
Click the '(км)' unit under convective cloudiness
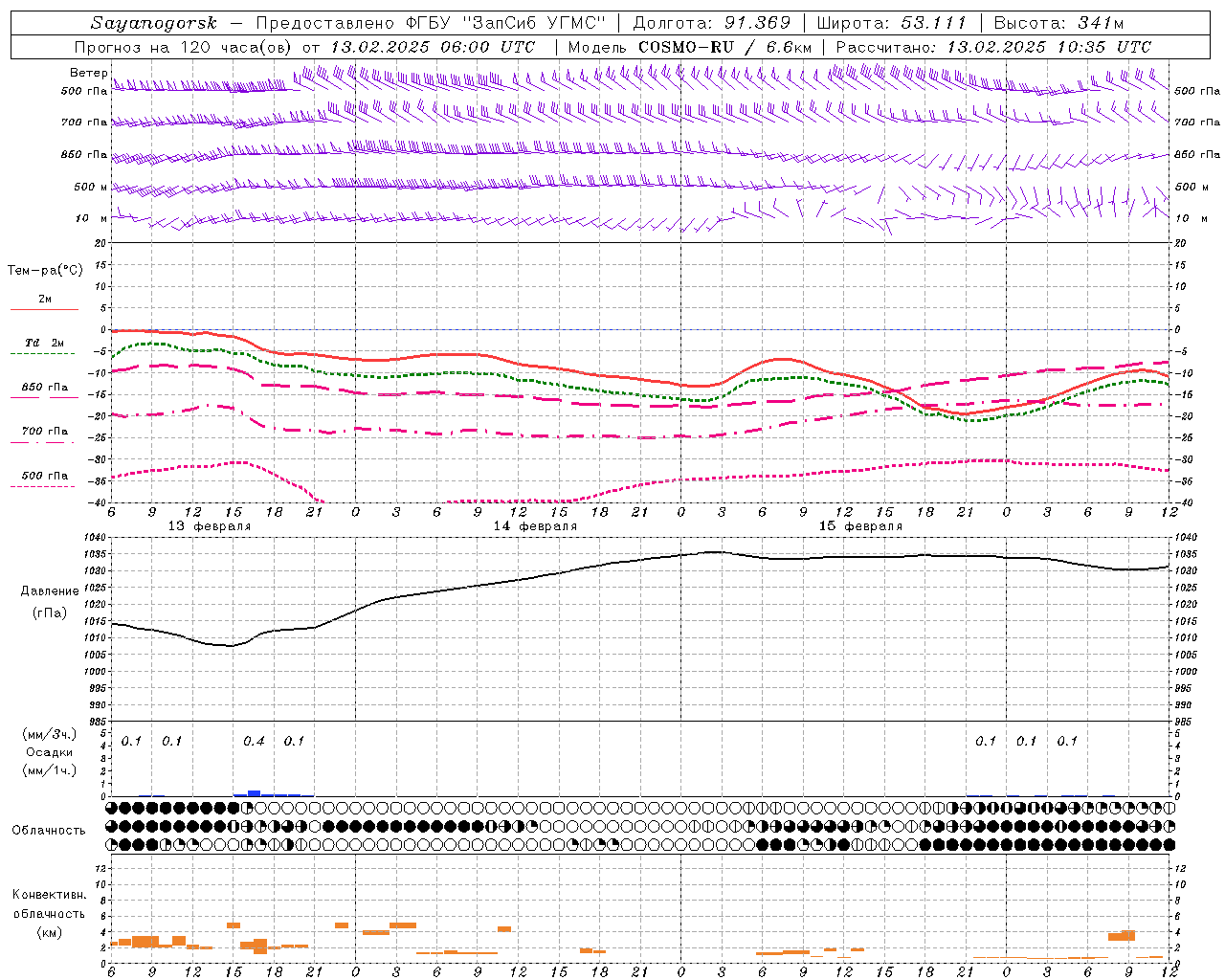[x=49, y=932]
